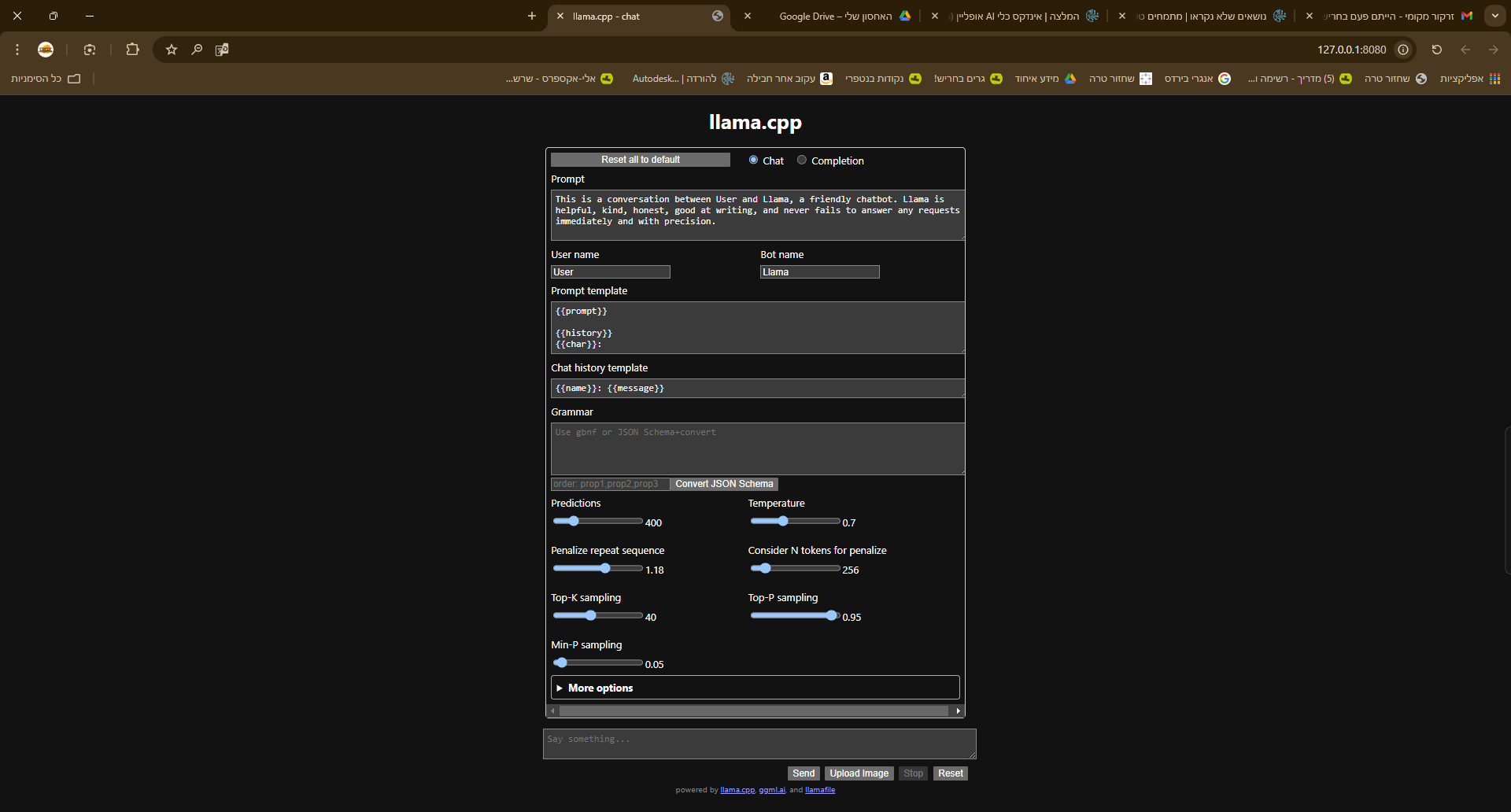The width and height of the screenshot is (1511, 812).
Task: Select the Completion radio button
Action: pyautogui.click(x=802, y=160)
